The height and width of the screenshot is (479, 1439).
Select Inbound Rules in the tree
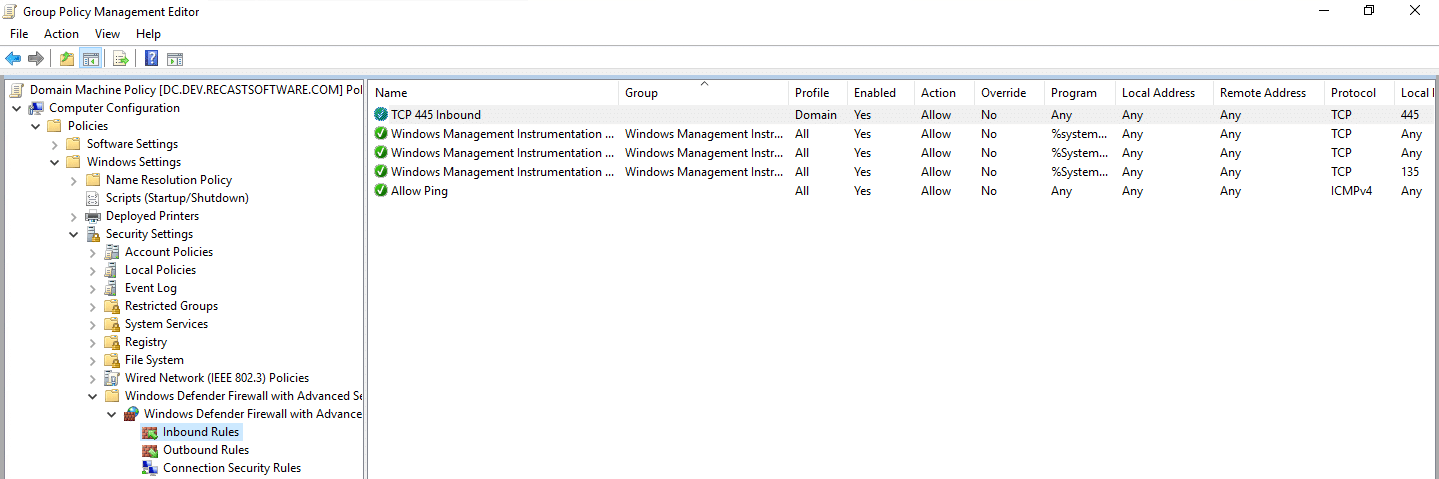[200, 432]
